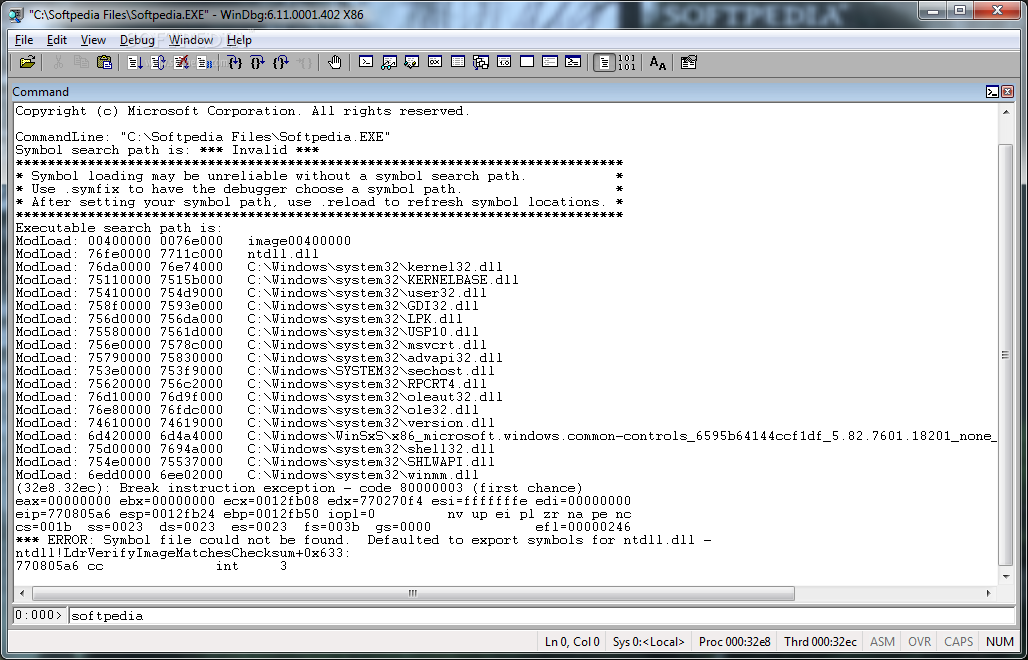Click the Paste toolbar icon
1028x660 pixels.
coord(104,62)
